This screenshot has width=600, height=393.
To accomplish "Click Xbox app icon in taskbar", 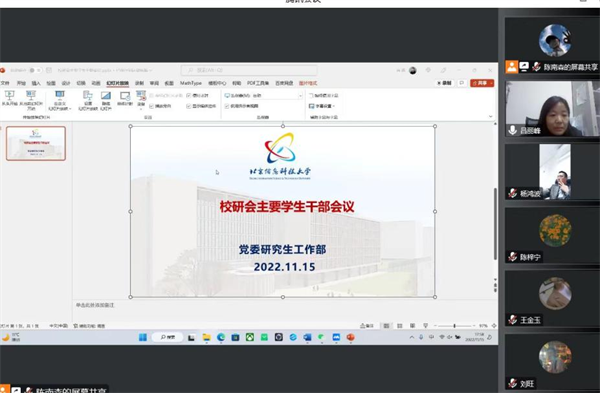I will click(x=250, y=337).
